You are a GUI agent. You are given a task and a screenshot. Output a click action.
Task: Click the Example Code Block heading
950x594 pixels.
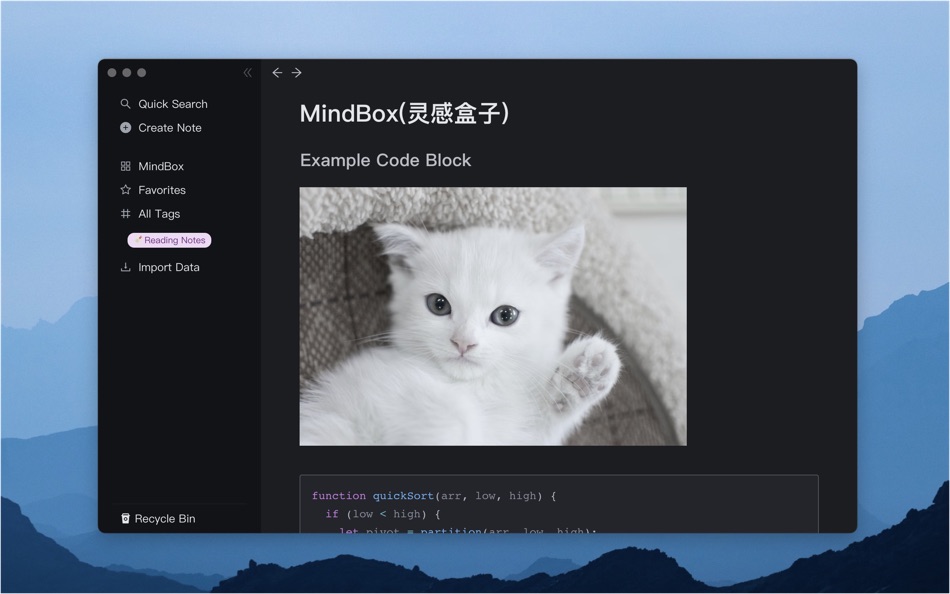(x=385, y=160)
